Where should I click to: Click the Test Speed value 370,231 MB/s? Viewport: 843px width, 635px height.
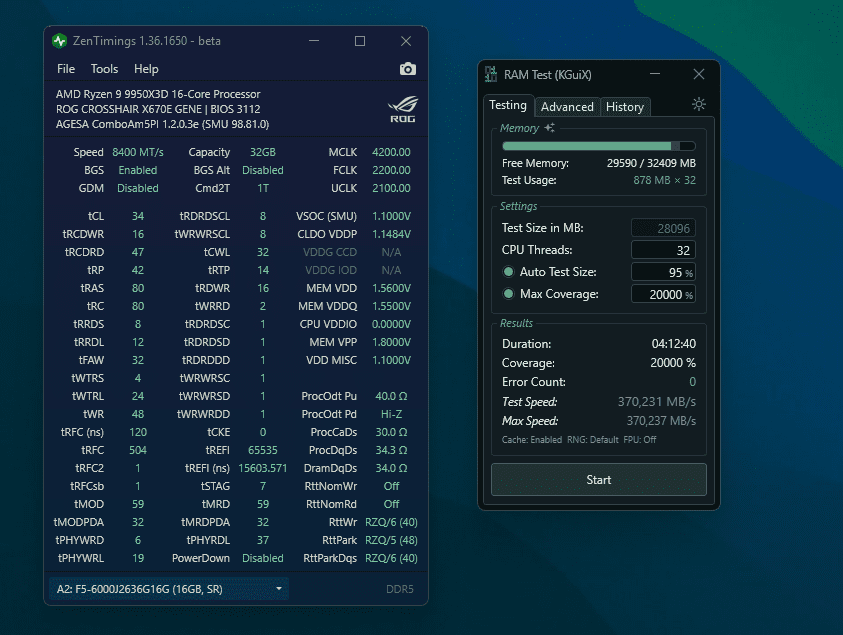656,402
